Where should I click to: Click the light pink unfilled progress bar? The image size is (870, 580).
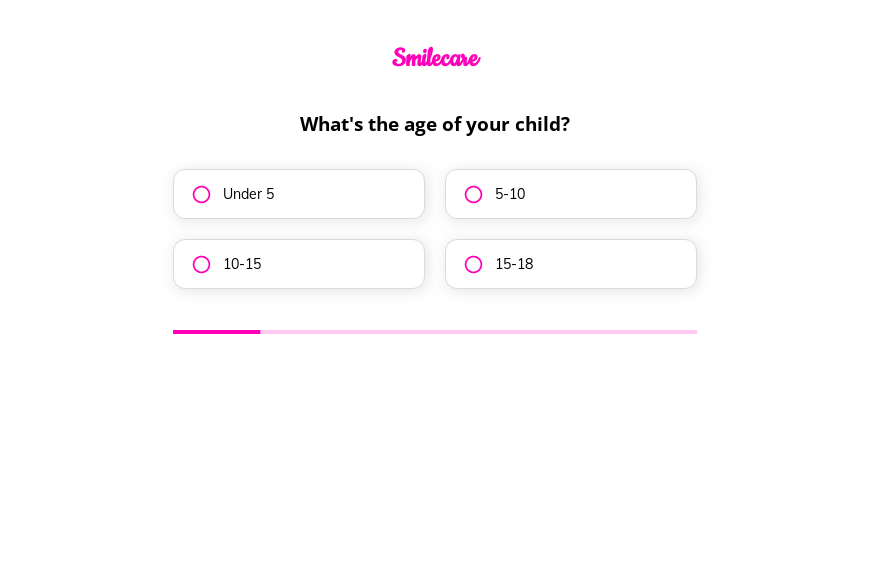(x=478, y=332)
